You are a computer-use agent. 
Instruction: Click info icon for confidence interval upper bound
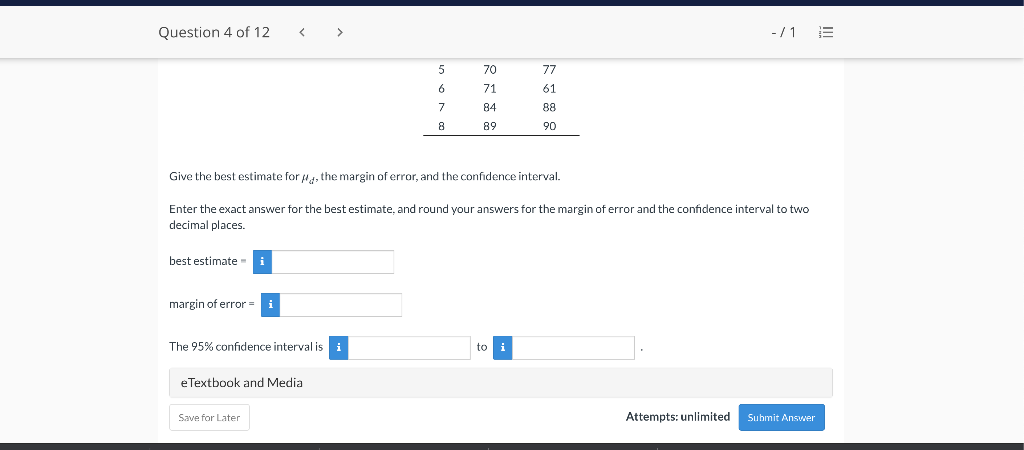point(502,348)
